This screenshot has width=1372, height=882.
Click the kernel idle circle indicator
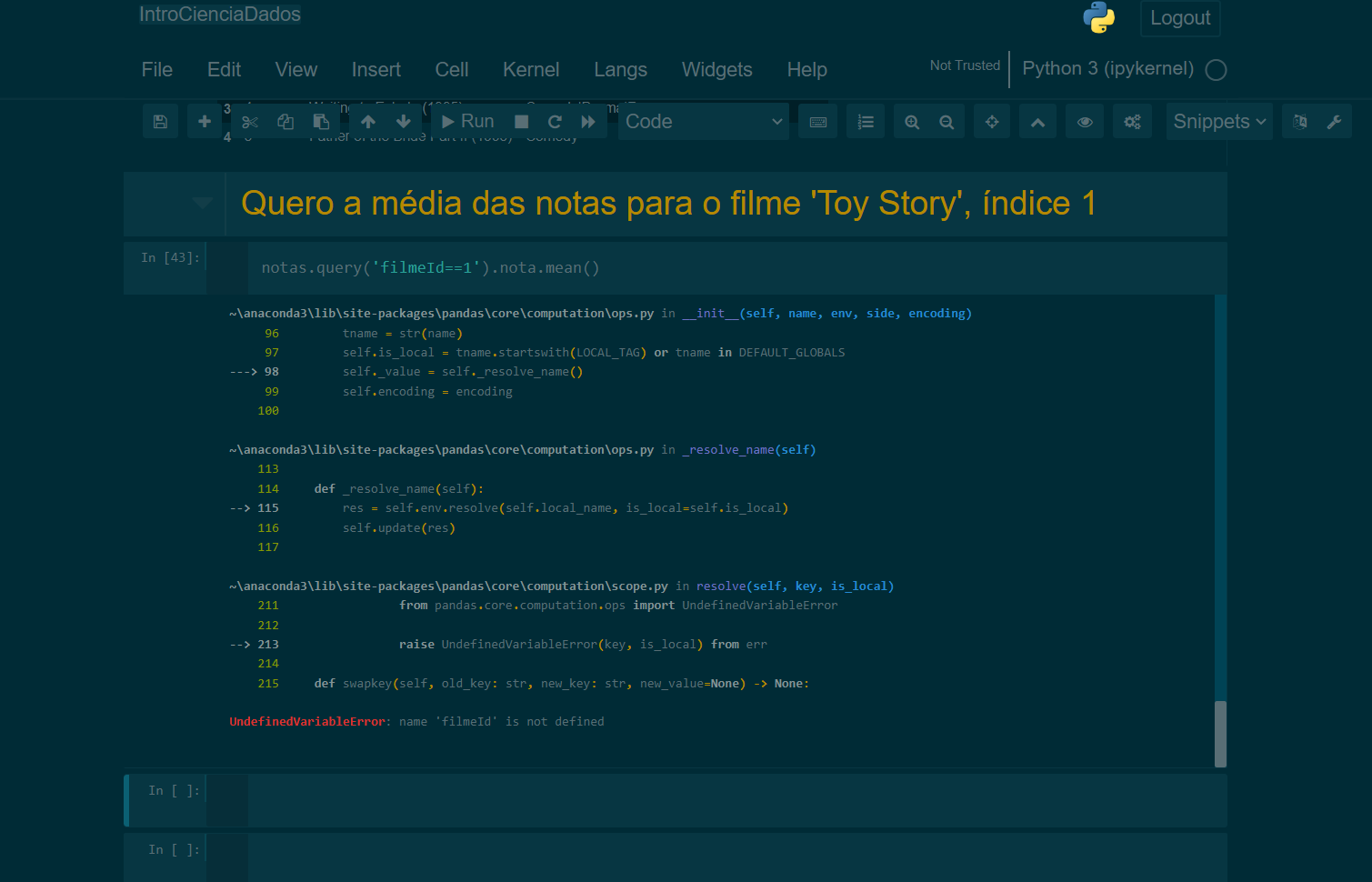[x=1217, y=70]
